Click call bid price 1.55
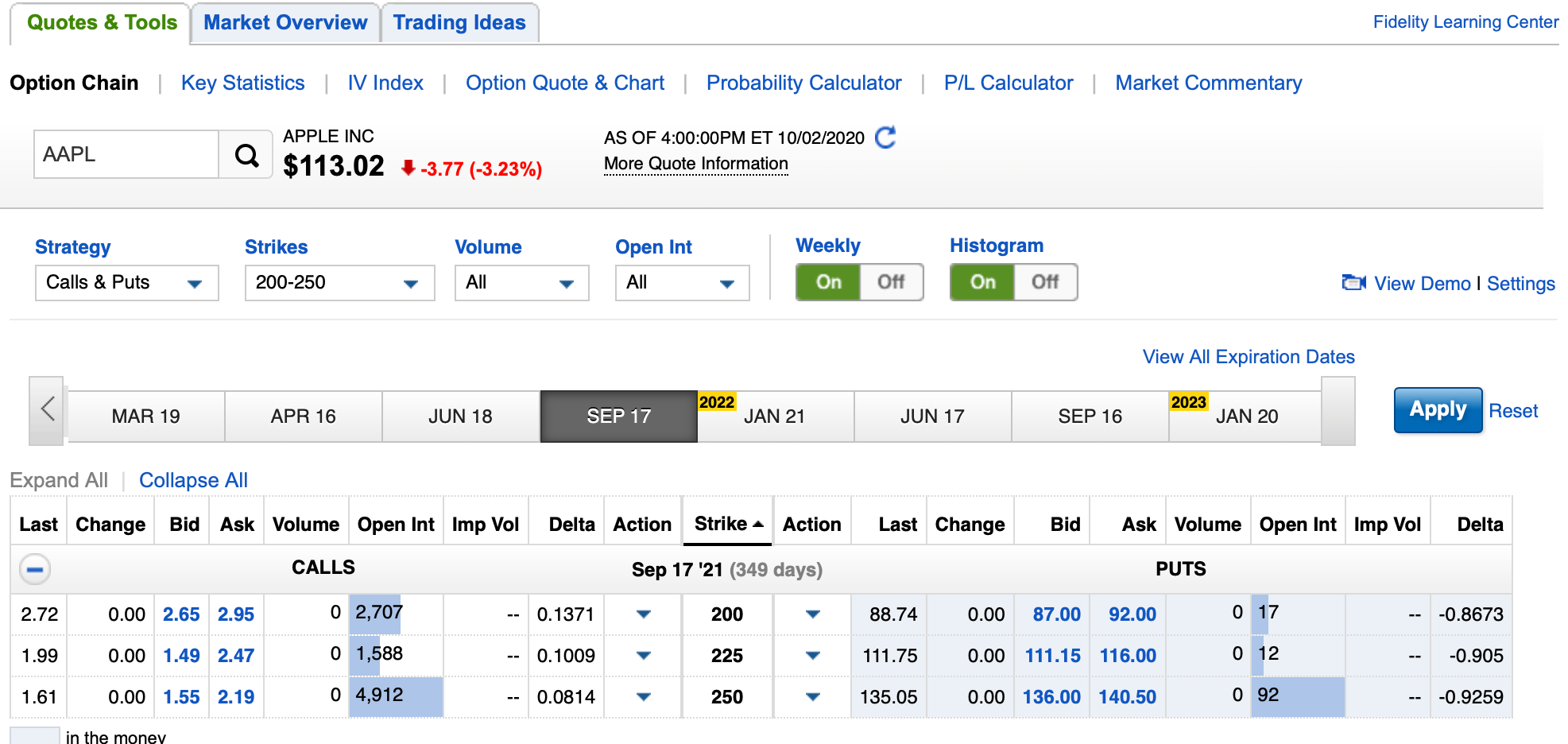Image resolution: width=1568 pixels, height=744 pixels. [x=181, y=697]
